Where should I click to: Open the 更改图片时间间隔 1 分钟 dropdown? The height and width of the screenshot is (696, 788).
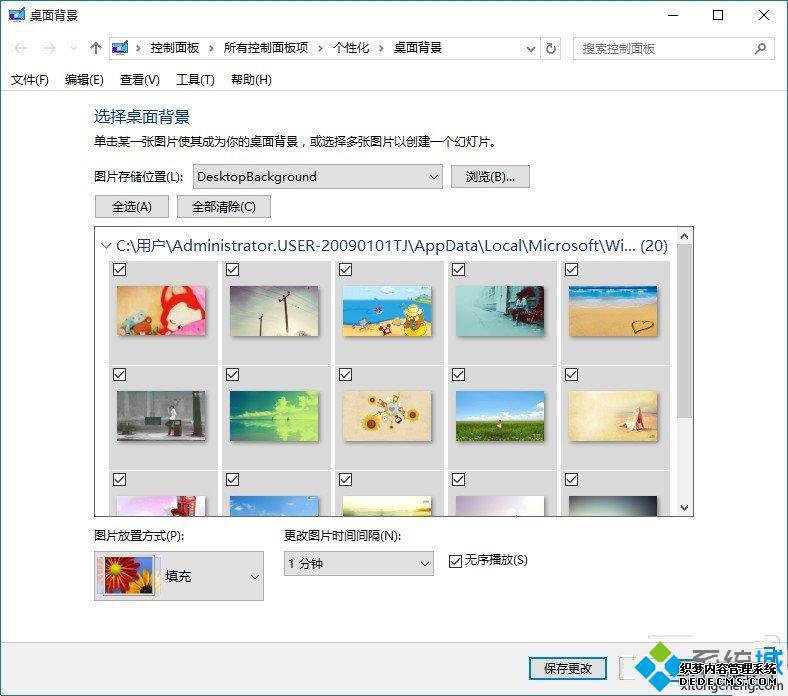click(x=359, y=564)
